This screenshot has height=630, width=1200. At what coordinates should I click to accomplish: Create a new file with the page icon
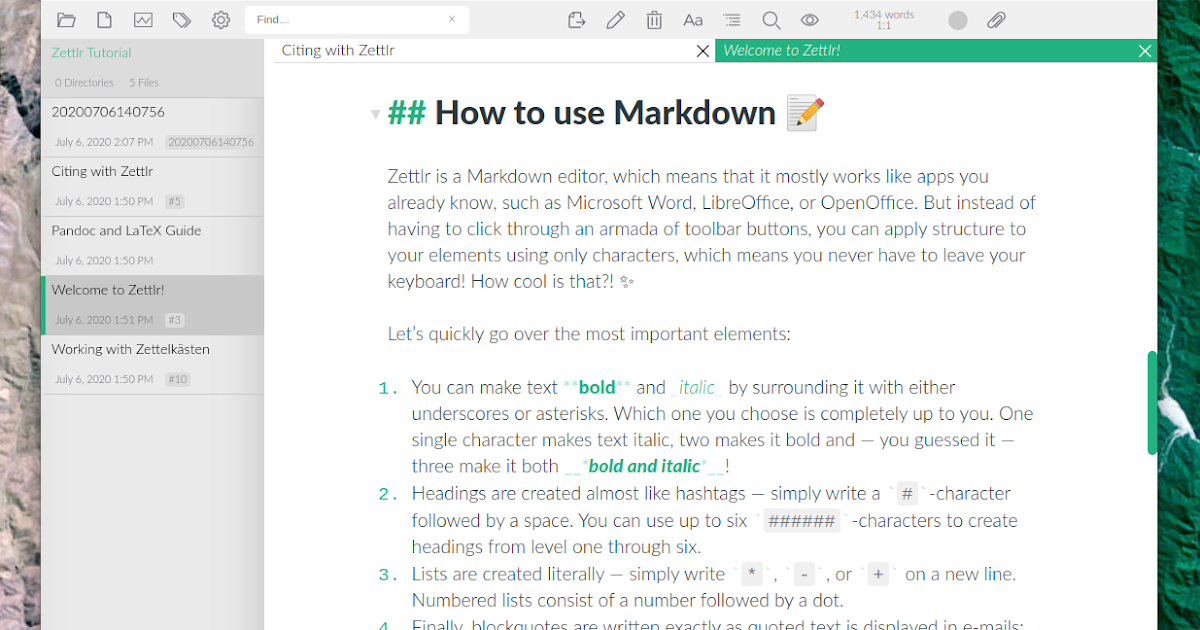104,20
